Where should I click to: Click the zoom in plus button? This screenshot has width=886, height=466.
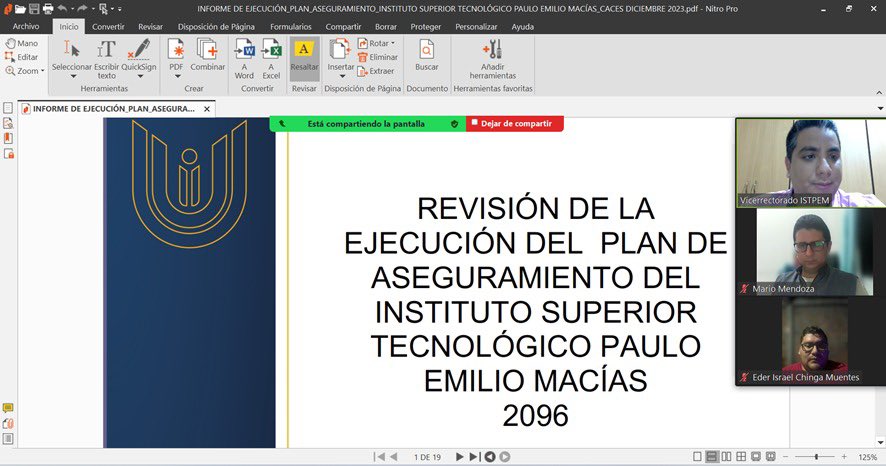(x=844, y=456)
